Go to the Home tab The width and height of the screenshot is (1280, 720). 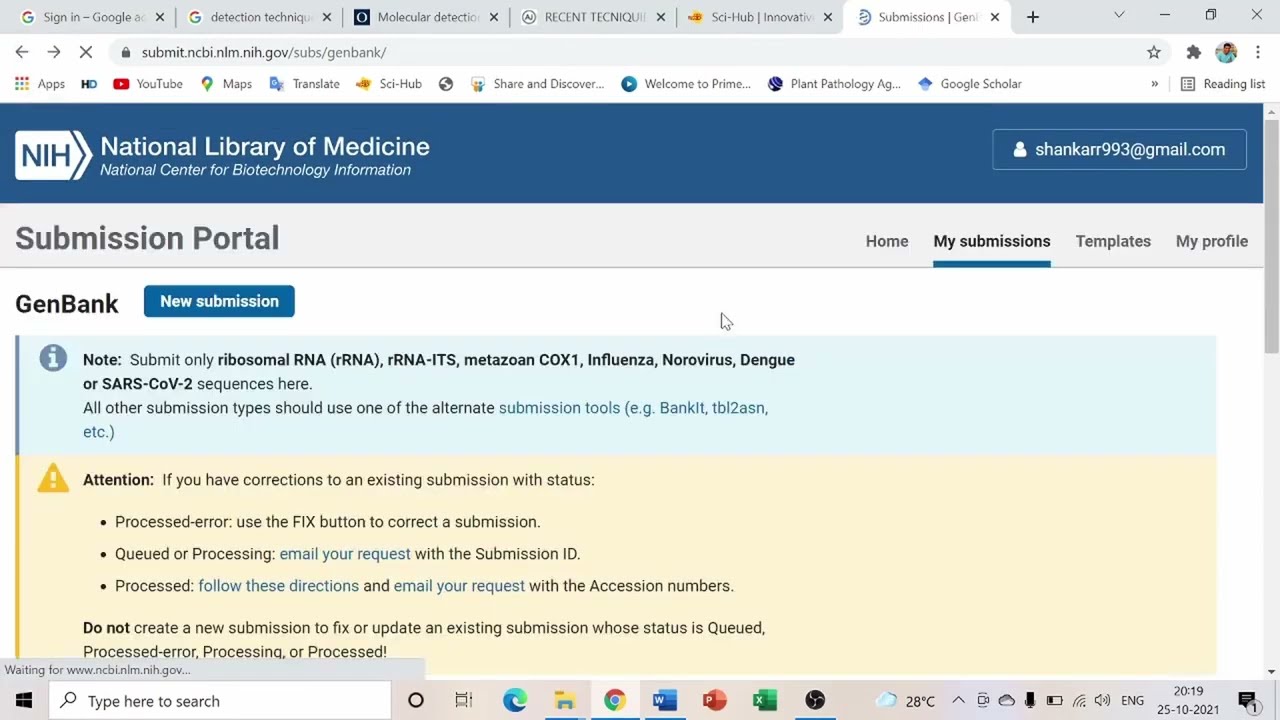(x=887, y=241)
